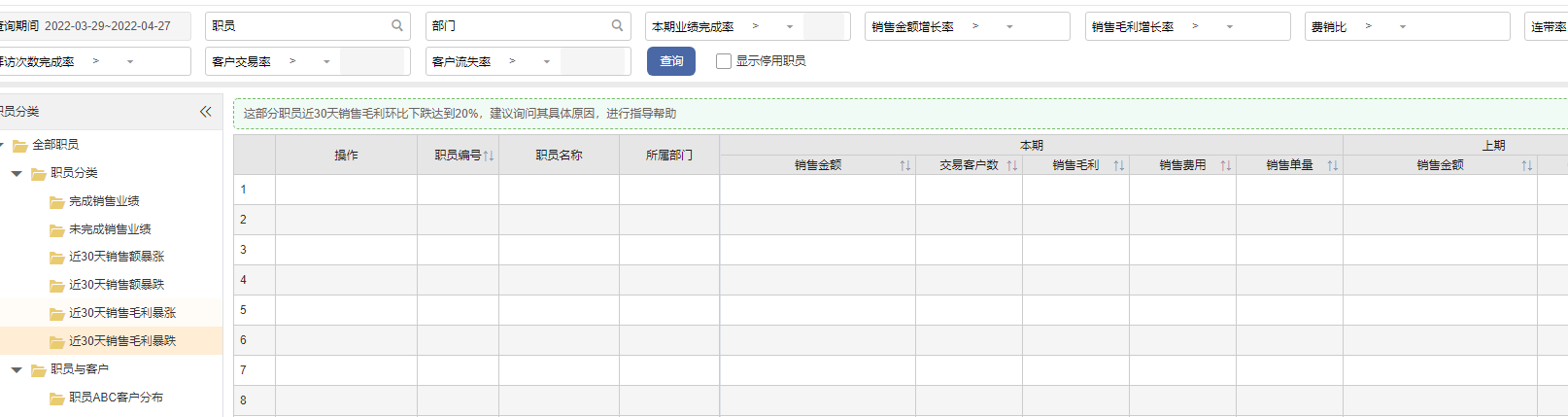Click folder icon of 完成销售业绩
Image resolution: width=1568 pixels, height=417 pixels.
57,202
